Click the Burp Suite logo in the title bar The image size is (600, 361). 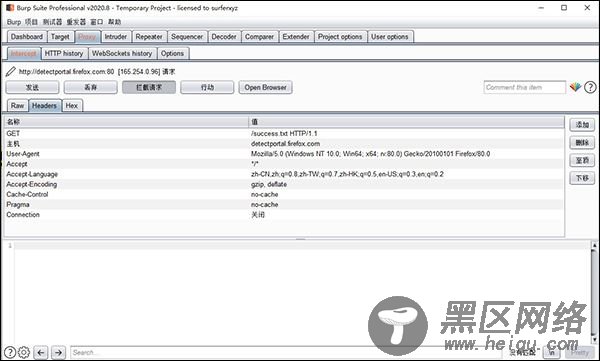pos(10,8)
